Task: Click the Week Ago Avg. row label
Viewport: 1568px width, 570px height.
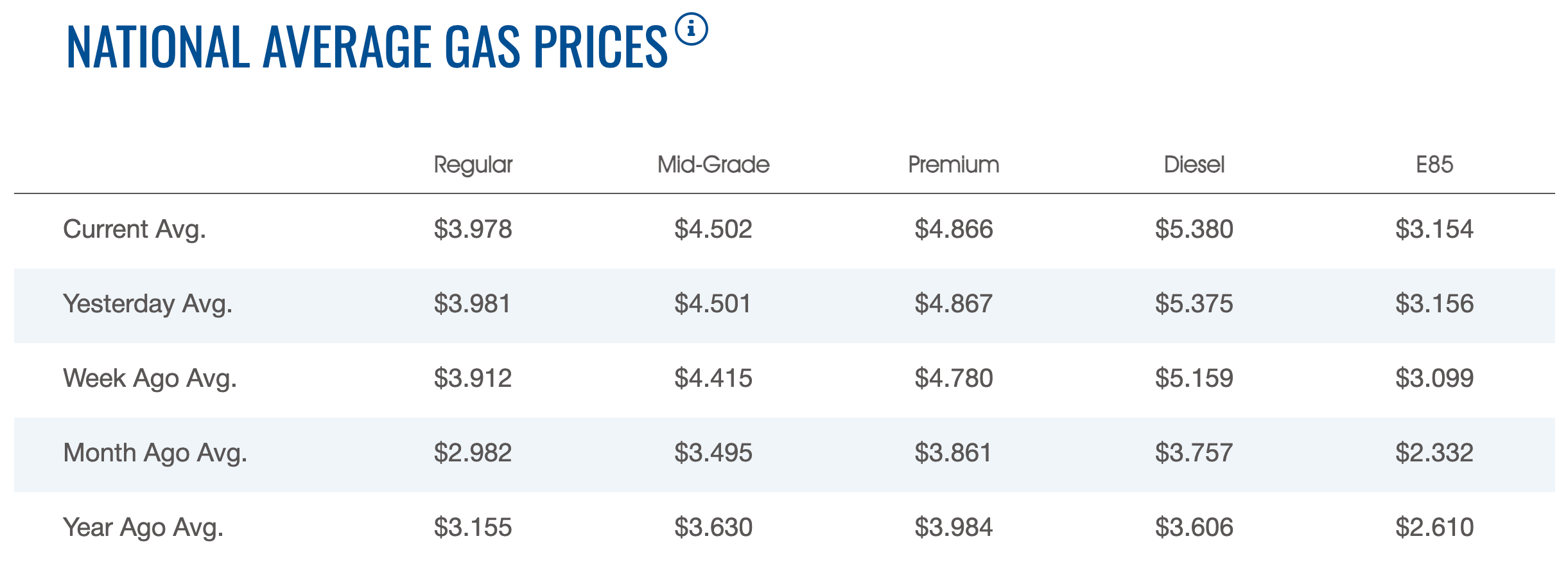Action: coord(150,379)
